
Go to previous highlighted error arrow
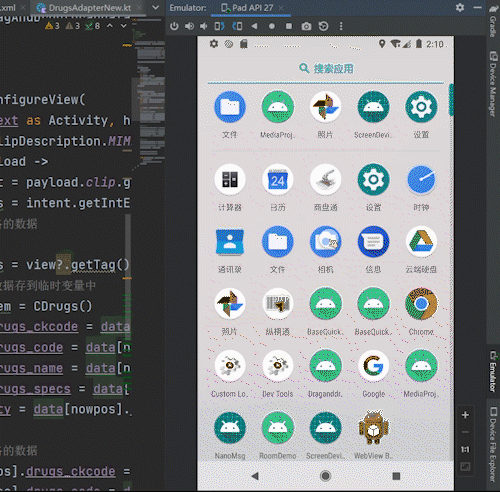pyautogui.click(x=110, y=26)
